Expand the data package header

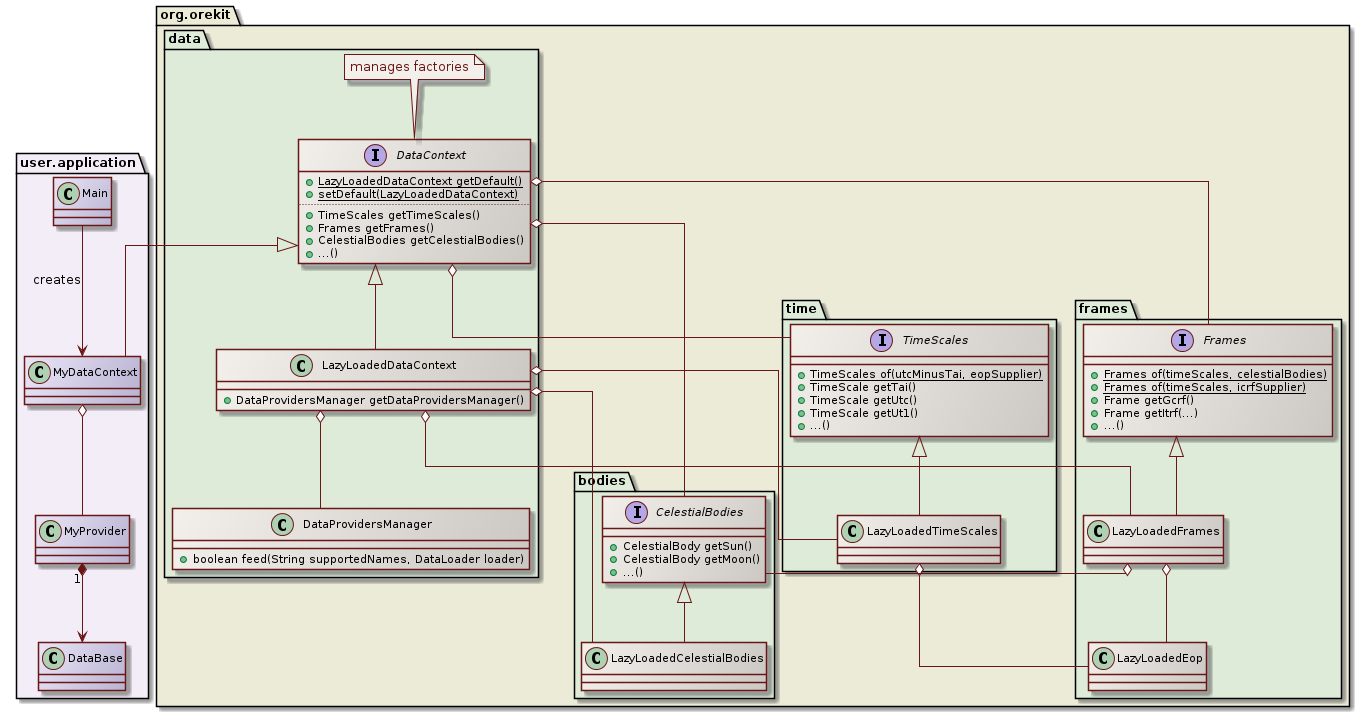click(181, 40)
